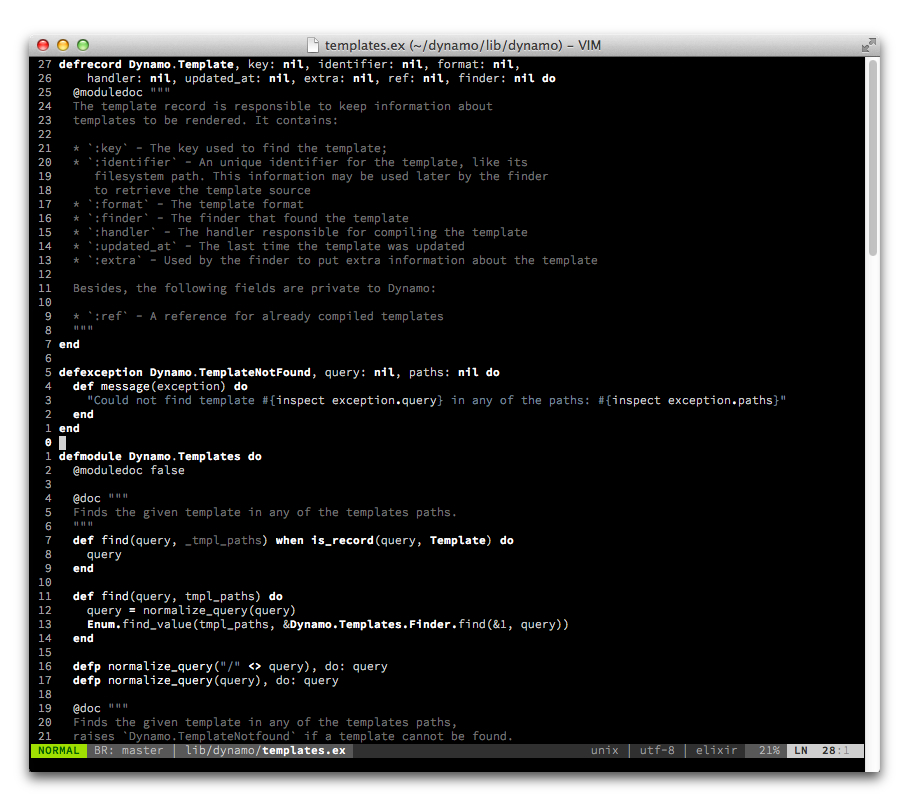Click 'defp normalize_query(query), do: query' line
Image resolution: width=909 pixels, height=807 pixels.
pyautogui.click(x=205, y=681)
